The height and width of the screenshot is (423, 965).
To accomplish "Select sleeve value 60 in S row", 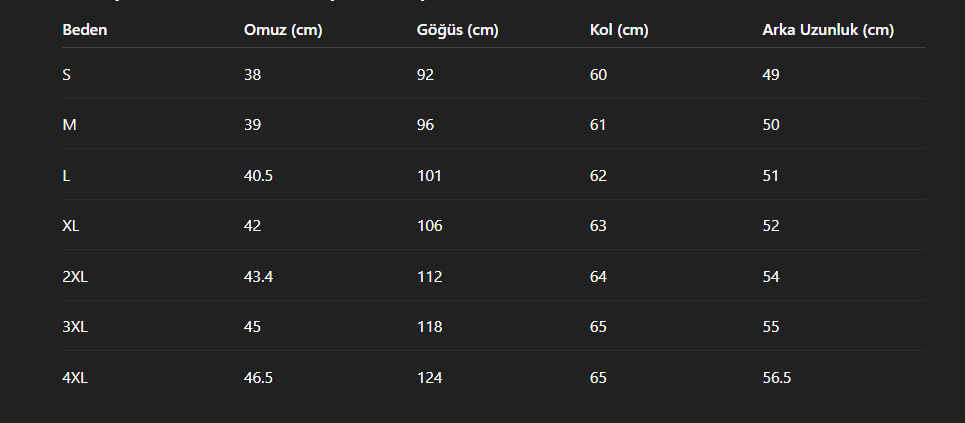I will [598, 75].
